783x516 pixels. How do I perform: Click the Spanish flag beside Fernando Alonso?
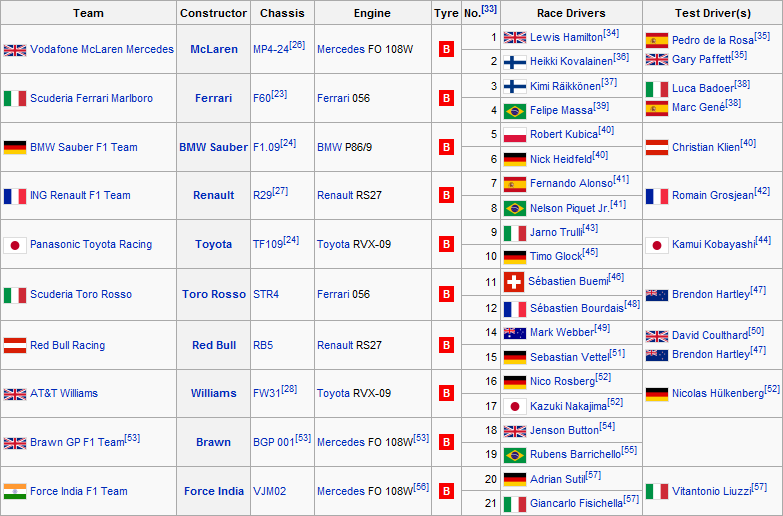click(515, 184)
